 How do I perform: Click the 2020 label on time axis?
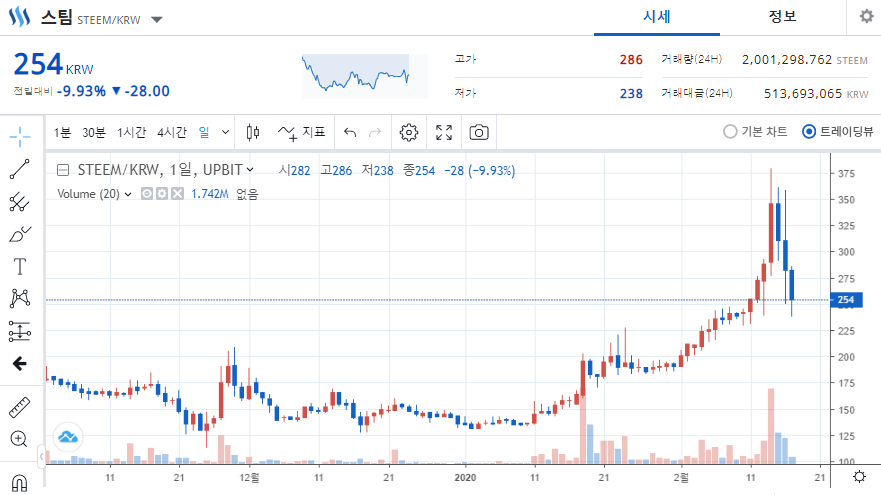465,478
